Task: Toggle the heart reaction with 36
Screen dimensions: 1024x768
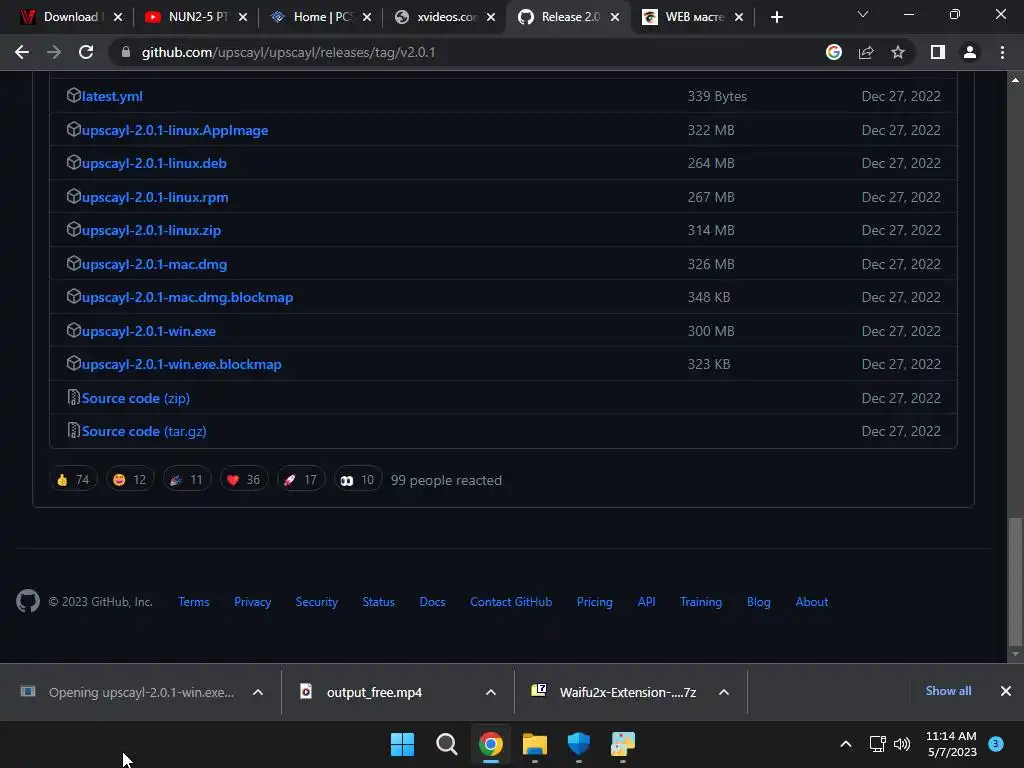Action: [x=244, y=479]
